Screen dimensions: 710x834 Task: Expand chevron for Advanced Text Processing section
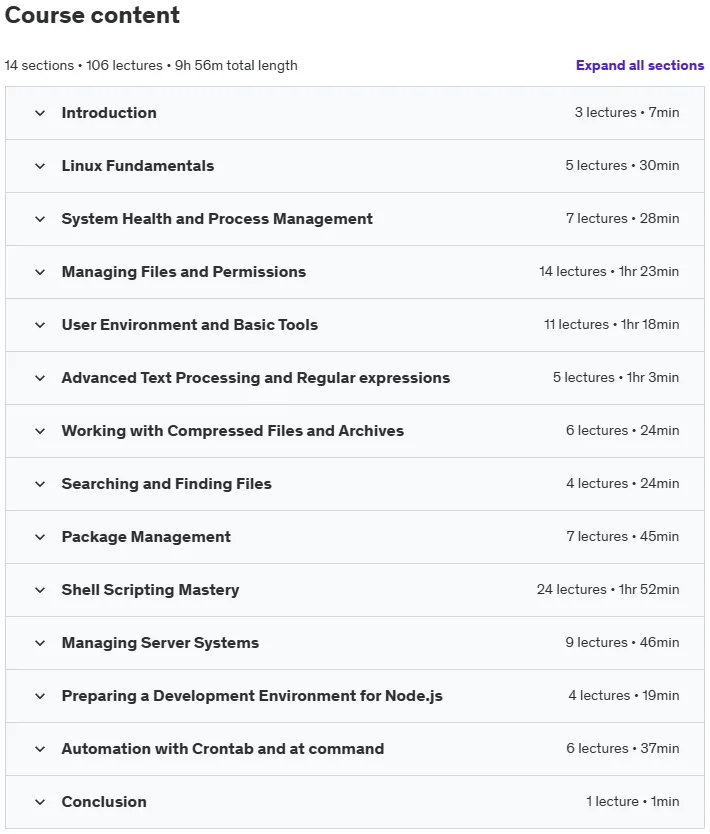(40, 378)
